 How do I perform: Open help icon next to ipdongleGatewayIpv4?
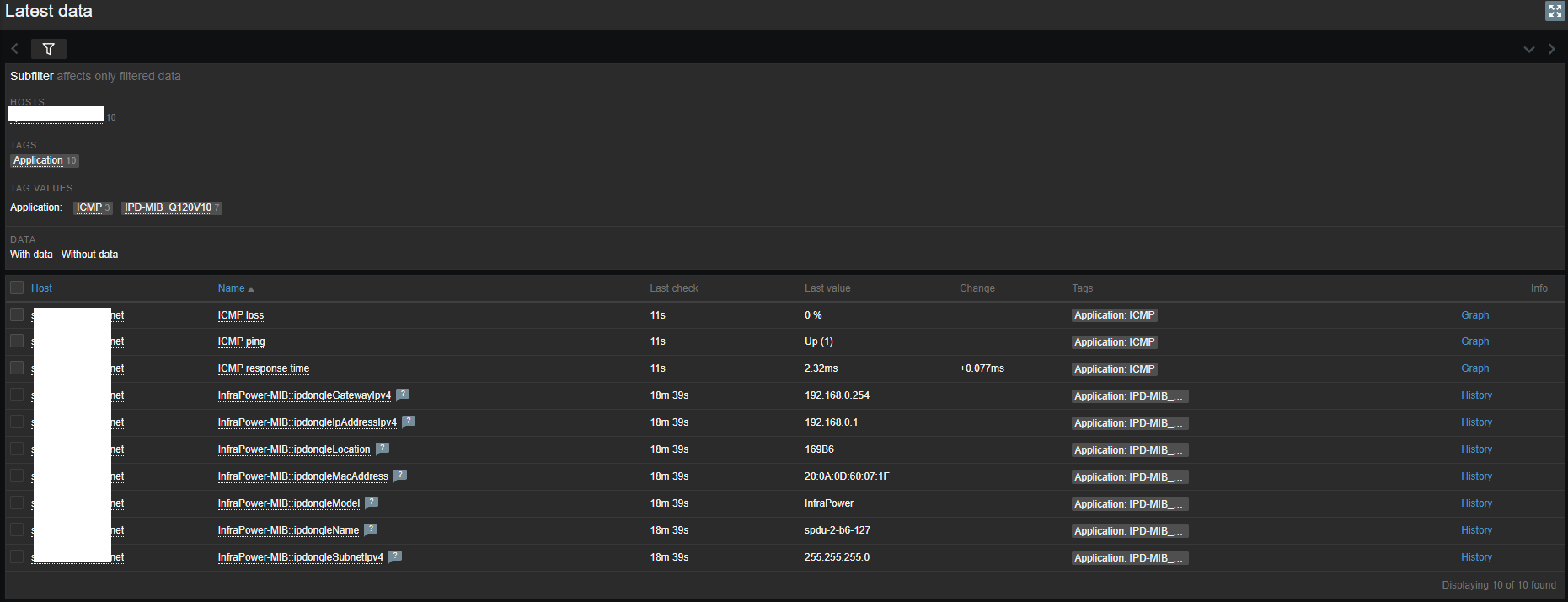coord(403,395)
